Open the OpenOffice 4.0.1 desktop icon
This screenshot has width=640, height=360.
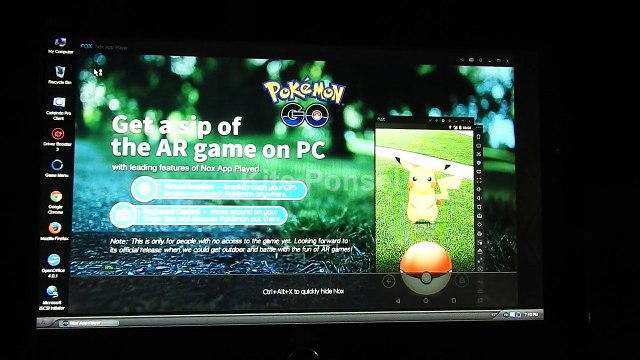(53, 265)
